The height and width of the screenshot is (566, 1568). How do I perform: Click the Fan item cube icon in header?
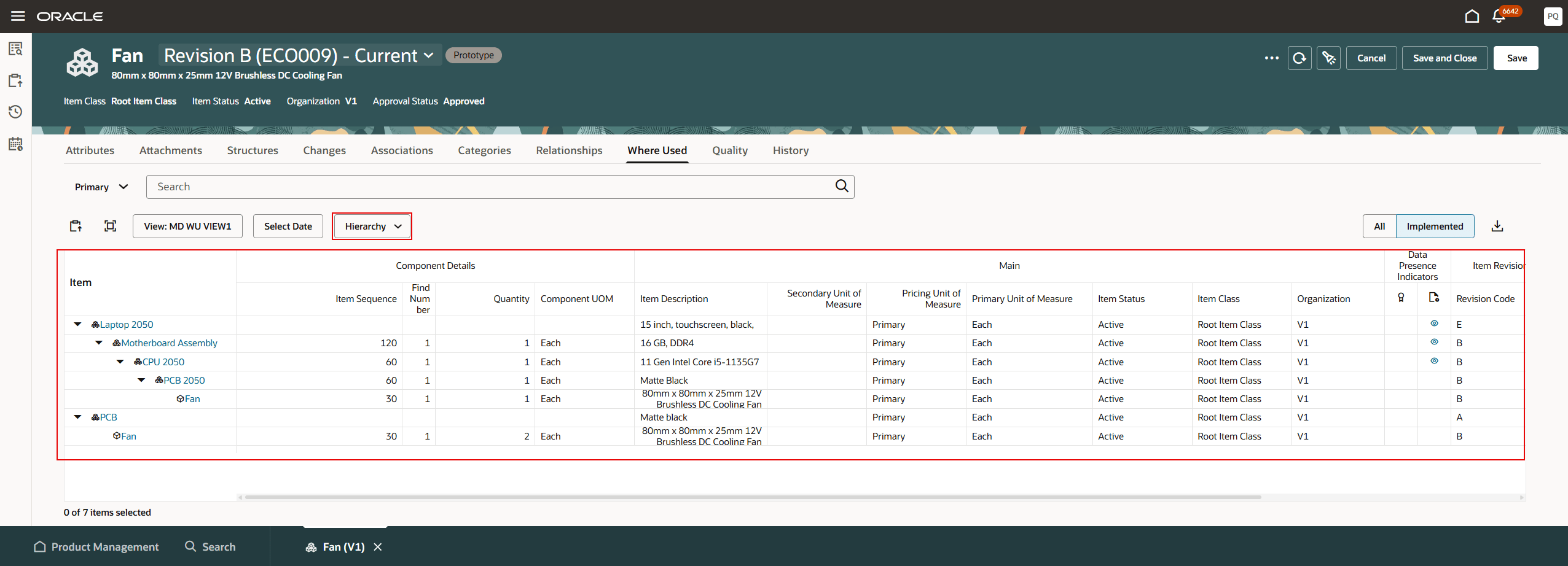point(82,63)
